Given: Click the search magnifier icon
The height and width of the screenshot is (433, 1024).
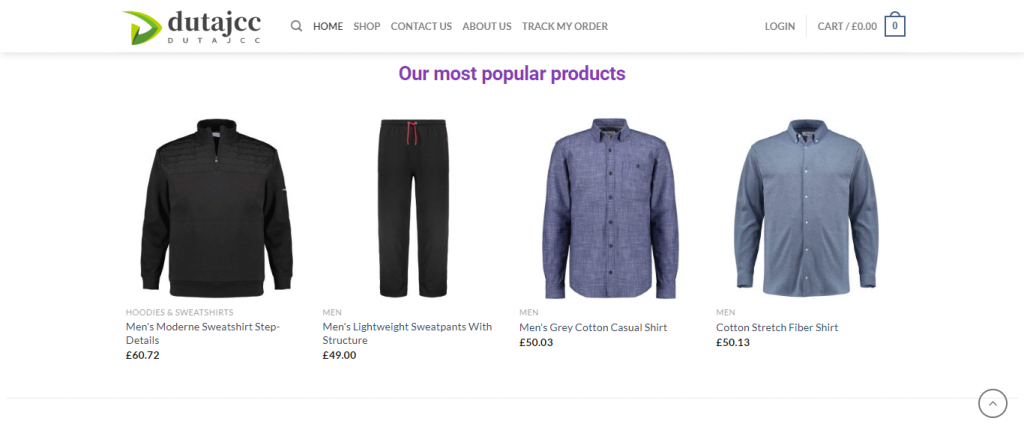Looking at the screenshot, I should [296, 26].
